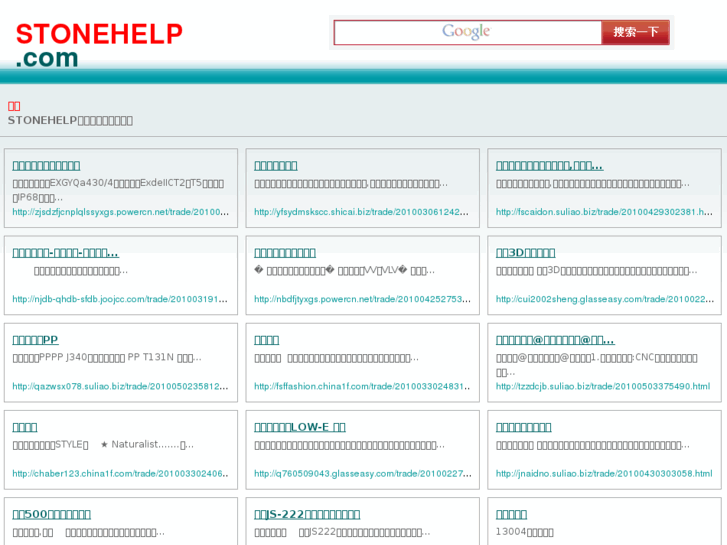
Task: Open the njdb-qhdb-sfdb.joojcc.com URL link
Action: click(120, 299)
